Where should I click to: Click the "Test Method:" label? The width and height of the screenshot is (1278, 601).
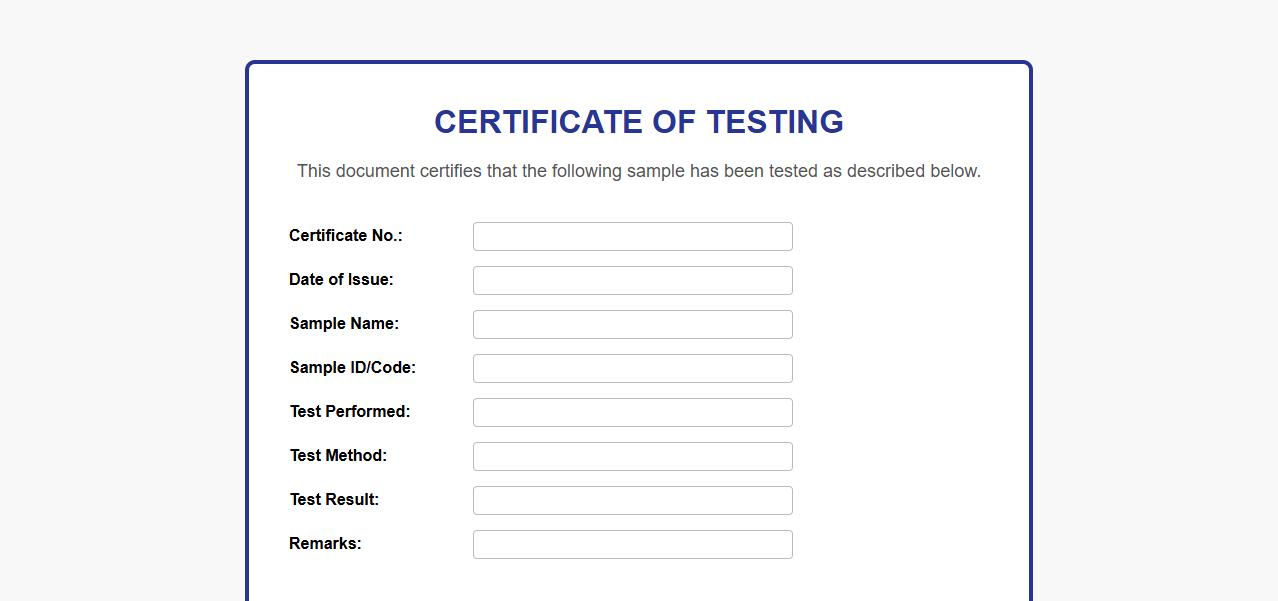(338, 456)
